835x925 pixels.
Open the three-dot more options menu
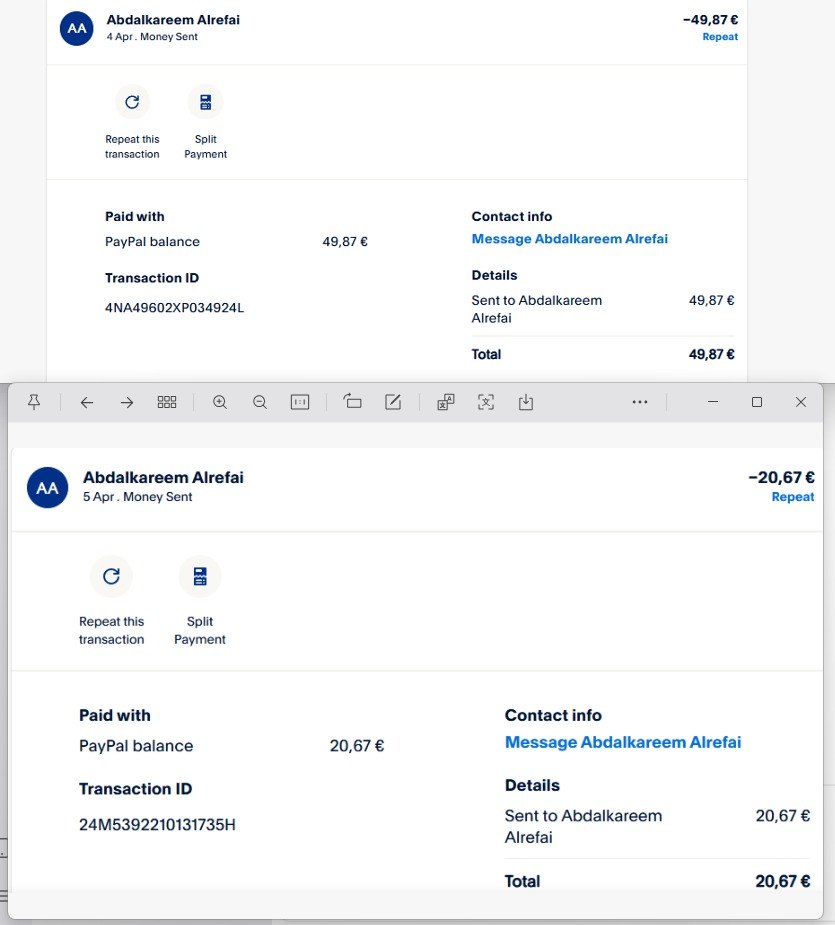pos(641,402)
